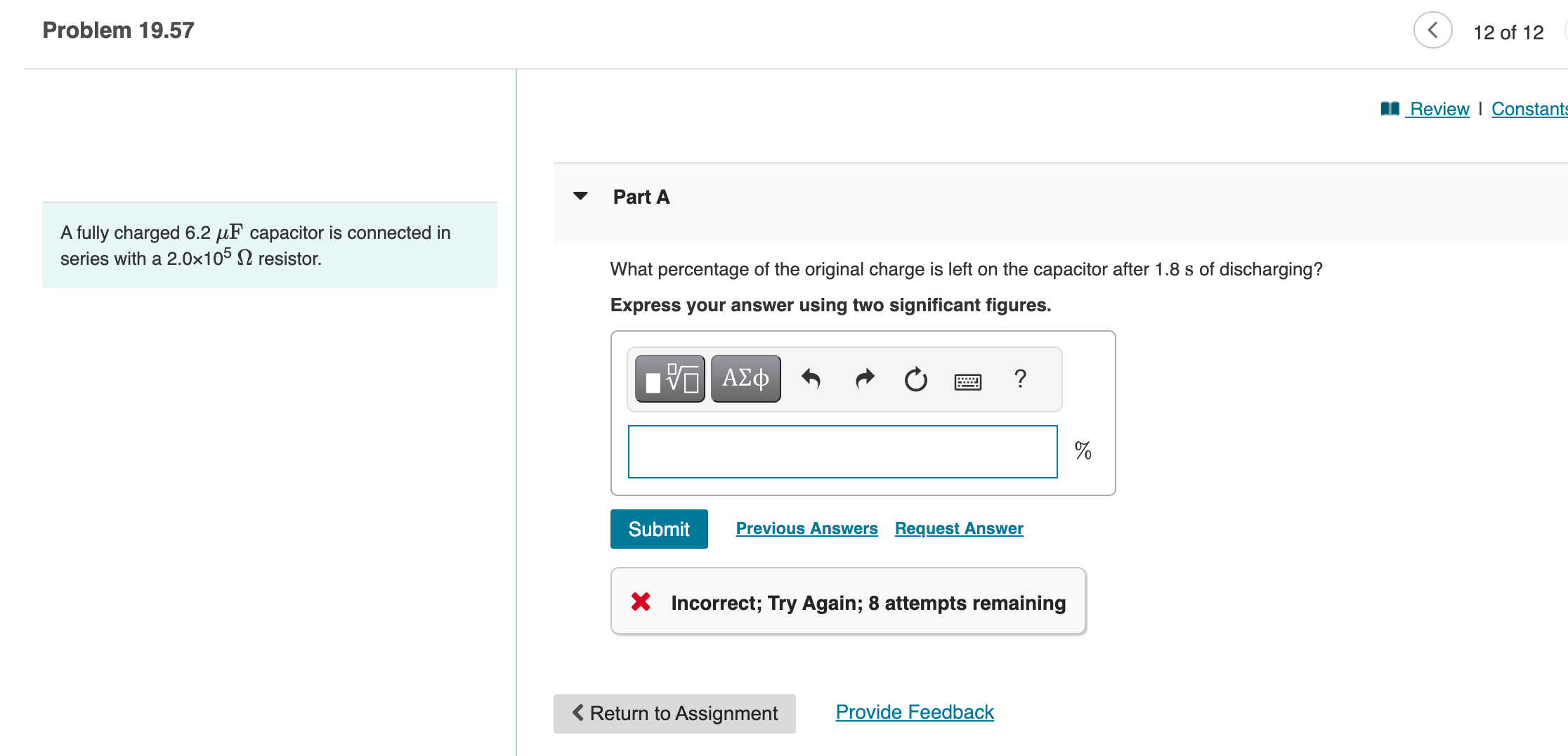This screenshot has height=756, width=1568.
Task: Open the math templates palette button
Action: pos(669,379)
